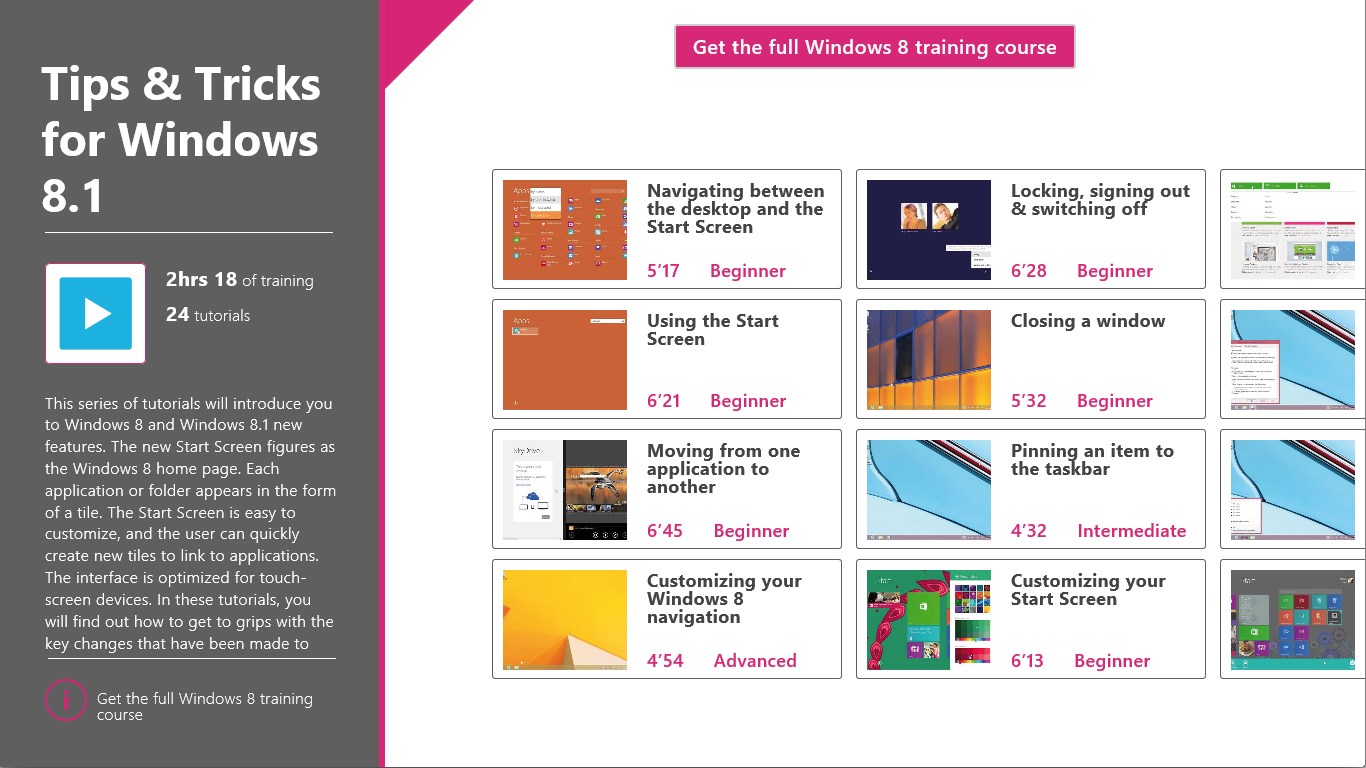Click 'Beginner' label on Closing a window card
Image resolution: width=1366 pixels, height=768 pixels.
tap(1115, 401)
